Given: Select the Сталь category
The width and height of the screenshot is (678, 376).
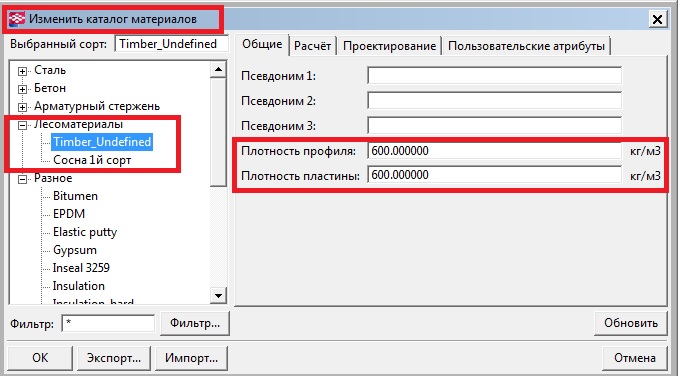Looking at the screenshot, I should point(50,70).
